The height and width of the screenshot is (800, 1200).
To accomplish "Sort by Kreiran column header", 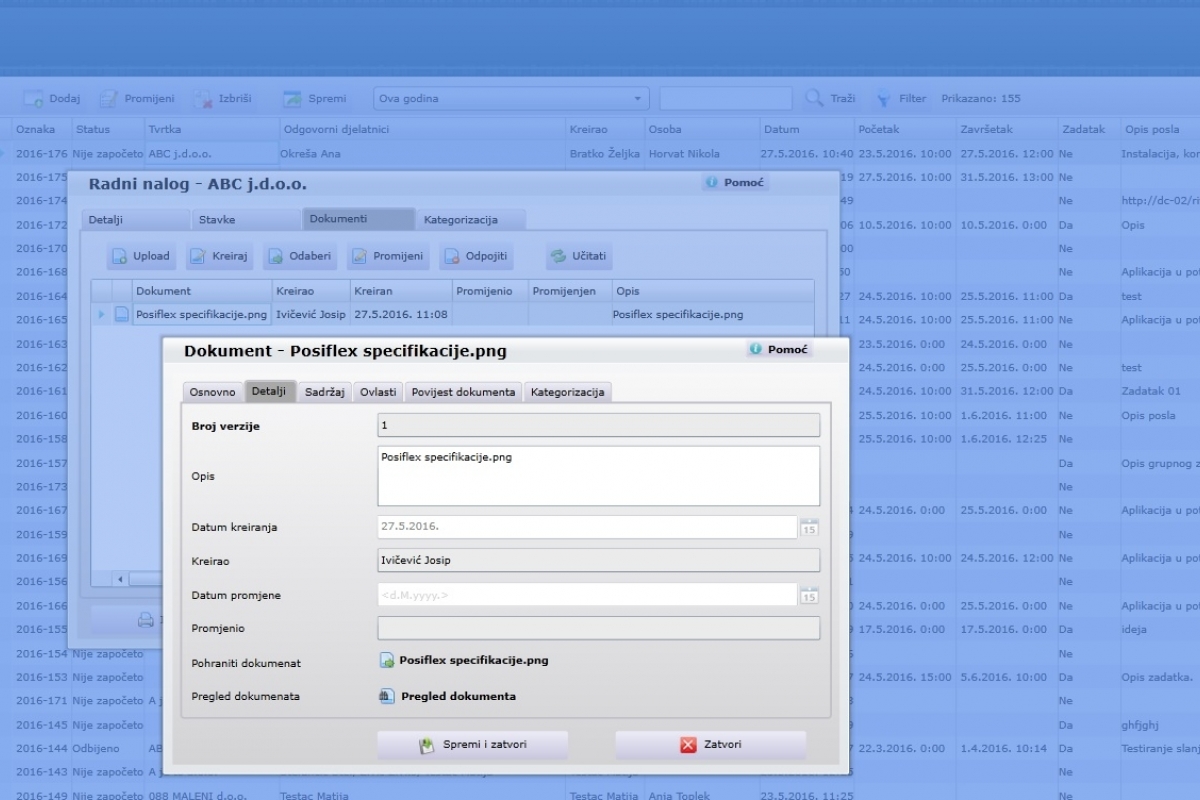I will [400, 291].
